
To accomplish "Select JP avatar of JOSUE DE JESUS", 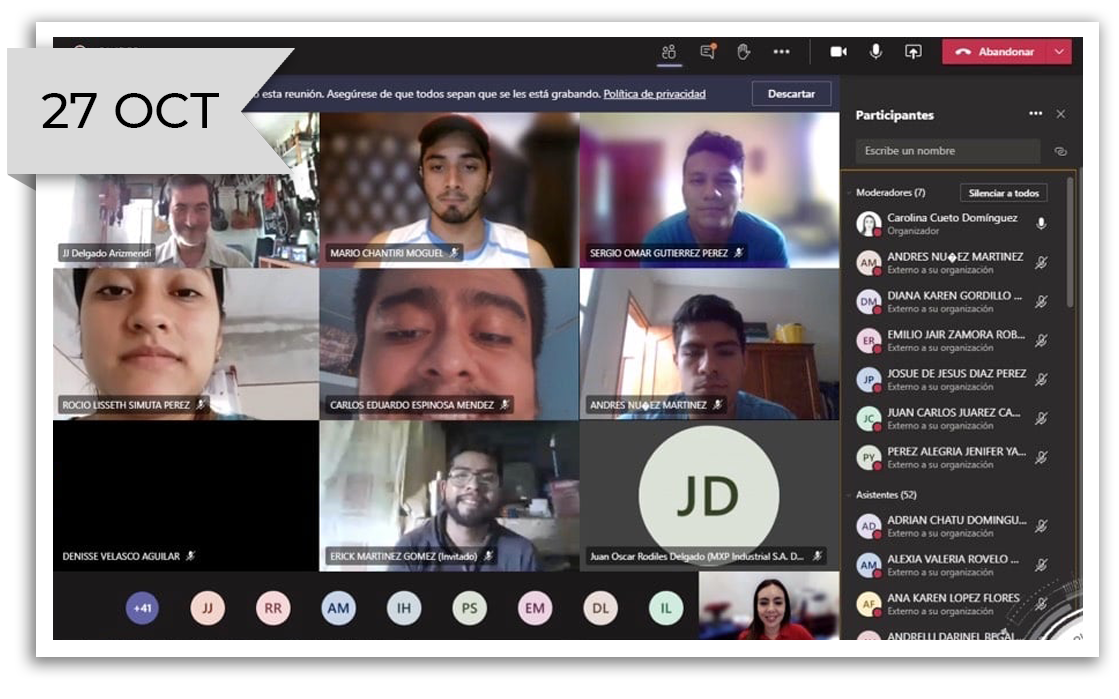I will [x=869, y=379].
